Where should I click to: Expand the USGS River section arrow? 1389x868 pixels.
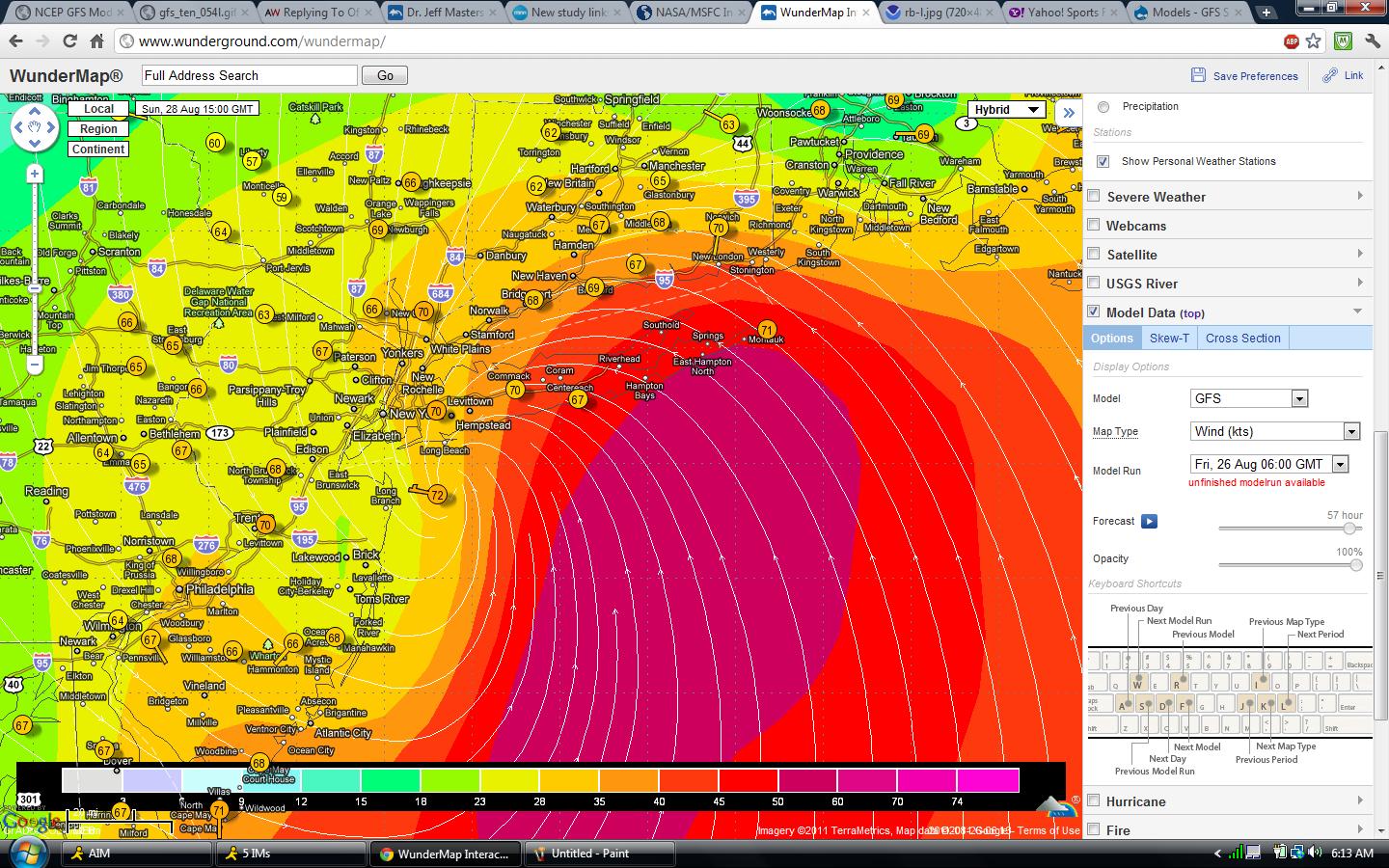point(1360,283)
